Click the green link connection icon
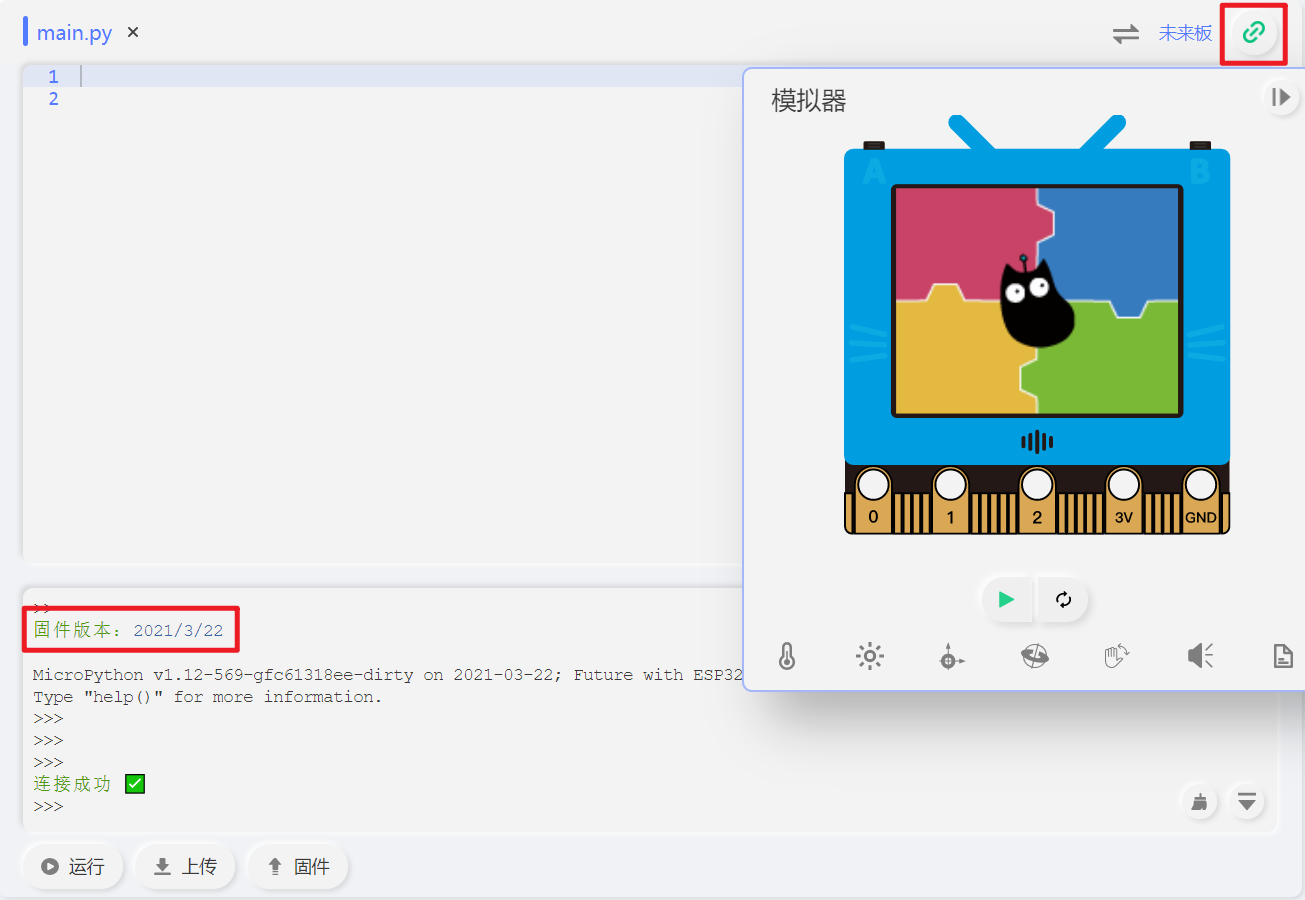 pos(1253,32)
